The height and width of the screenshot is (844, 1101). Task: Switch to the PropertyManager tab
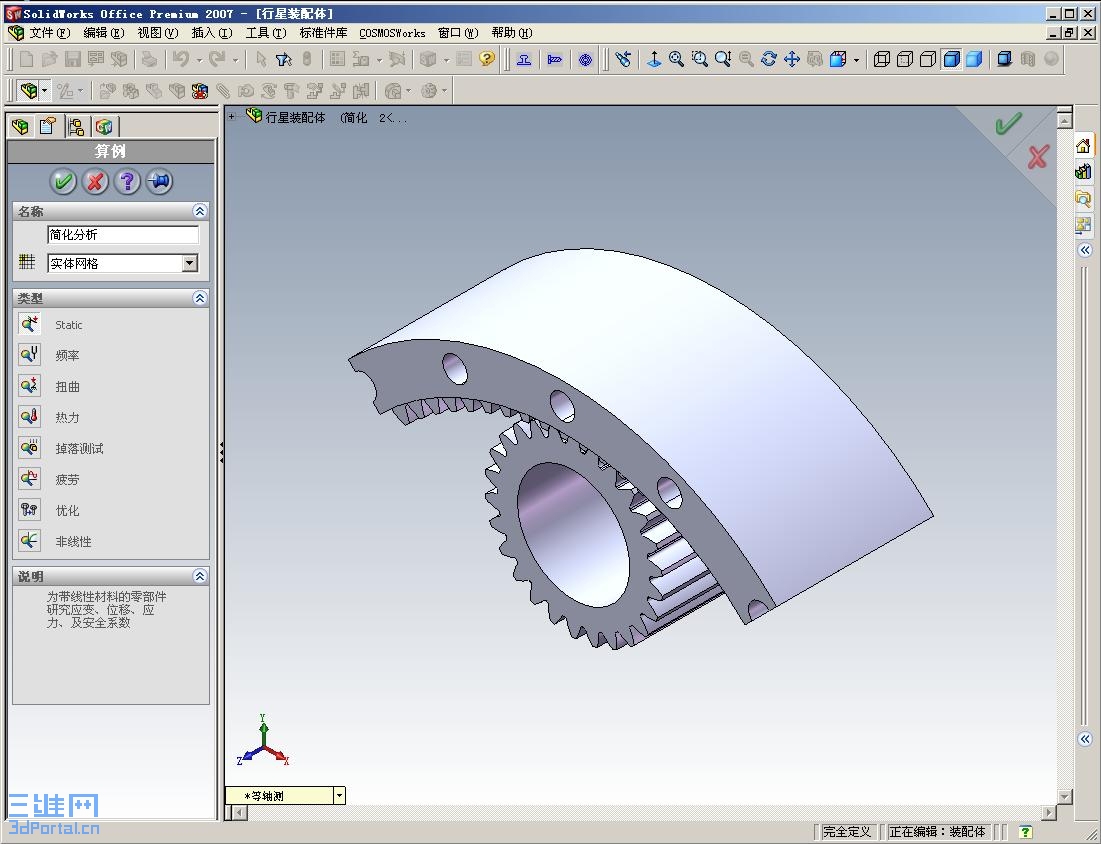[x=48, y=126]
